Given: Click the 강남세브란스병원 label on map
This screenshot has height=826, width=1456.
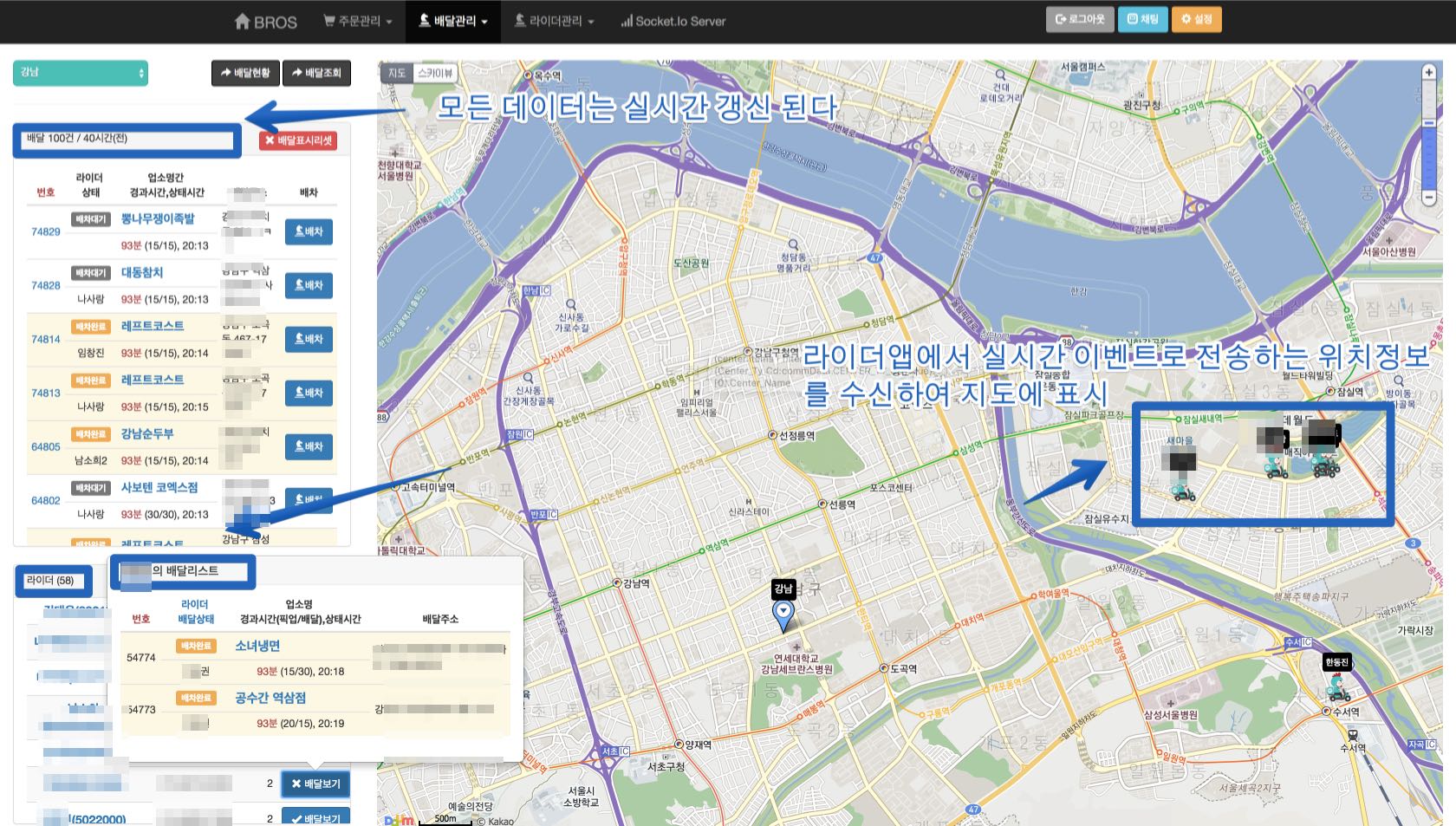Looking at the screenshot, I should coord(796,669).
